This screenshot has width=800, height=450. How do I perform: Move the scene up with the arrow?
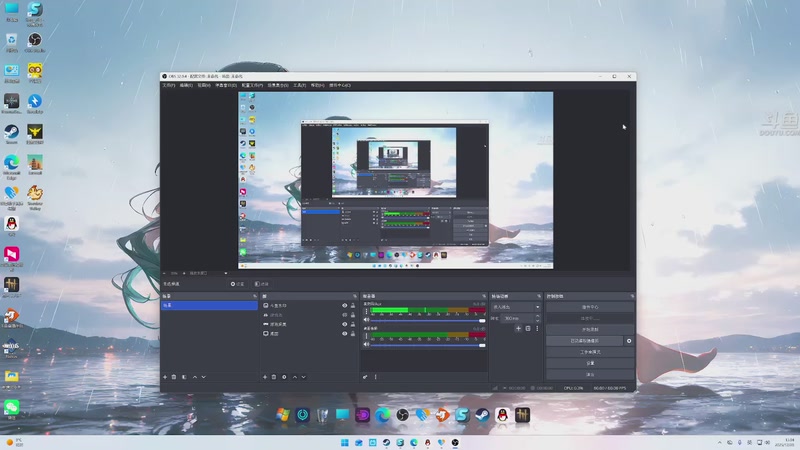tap(195, 377)
